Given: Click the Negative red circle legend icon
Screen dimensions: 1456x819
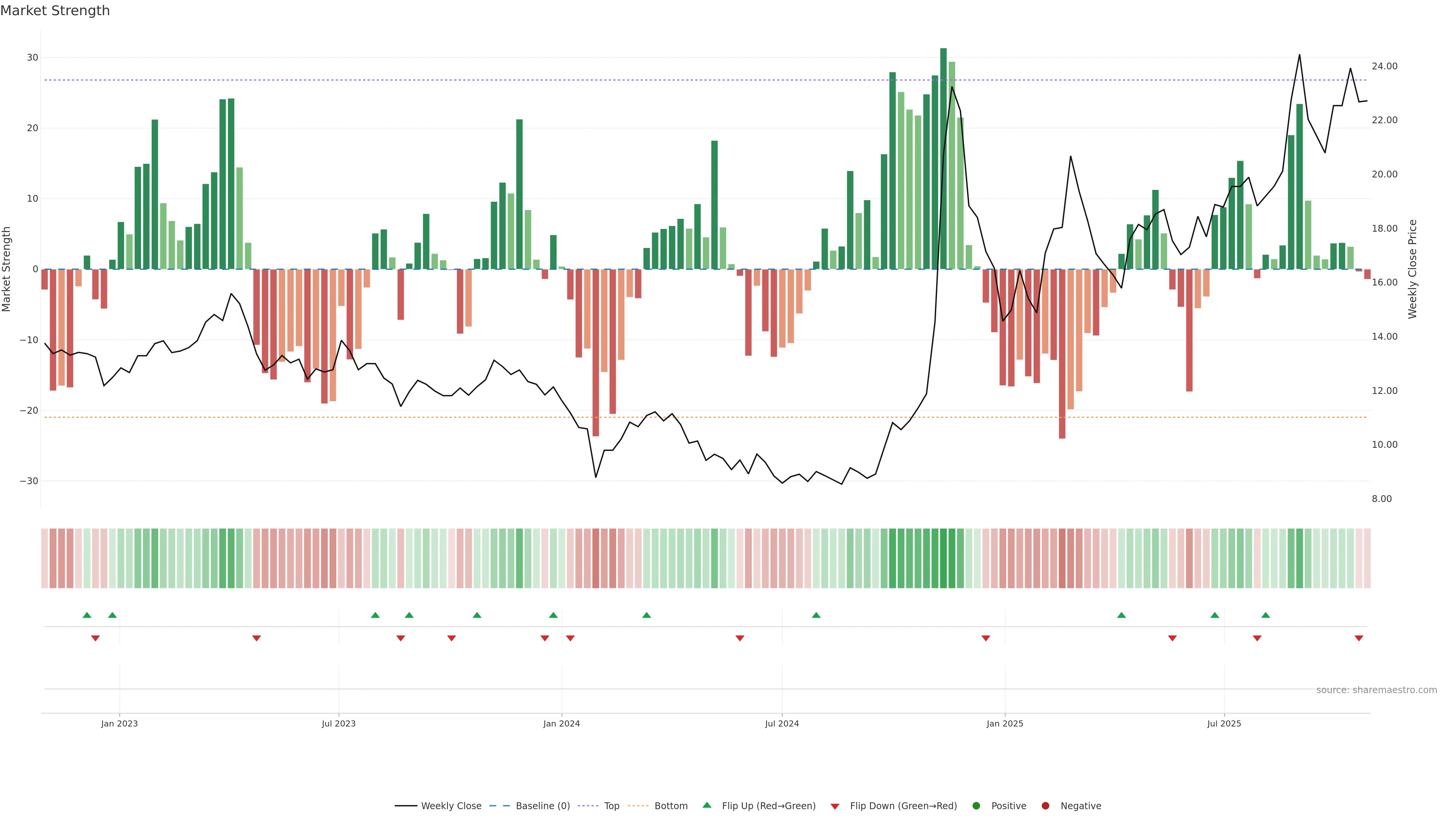Looking at the screenshot, I should point(1045,806).
